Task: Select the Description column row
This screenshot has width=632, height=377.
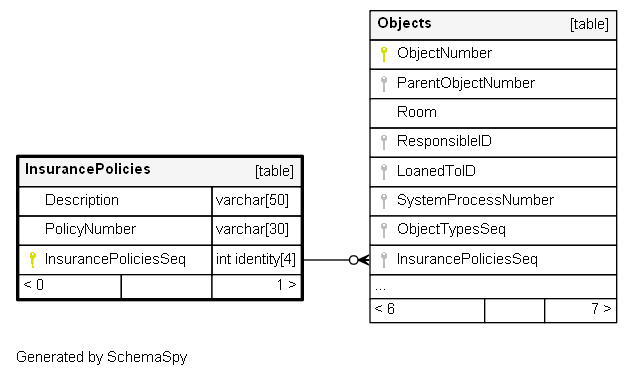Action: point(160,201)
